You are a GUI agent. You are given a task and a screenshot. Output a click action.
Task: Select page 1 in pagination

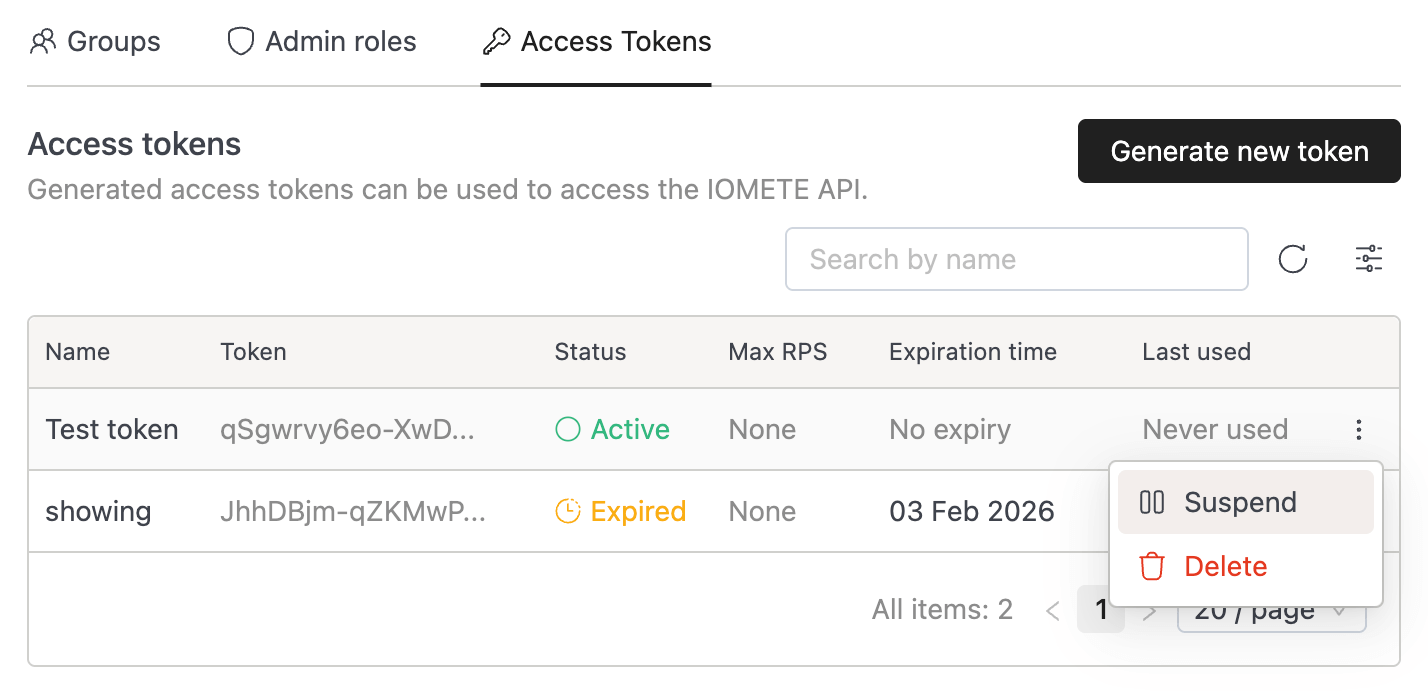tap(1100, 610)
